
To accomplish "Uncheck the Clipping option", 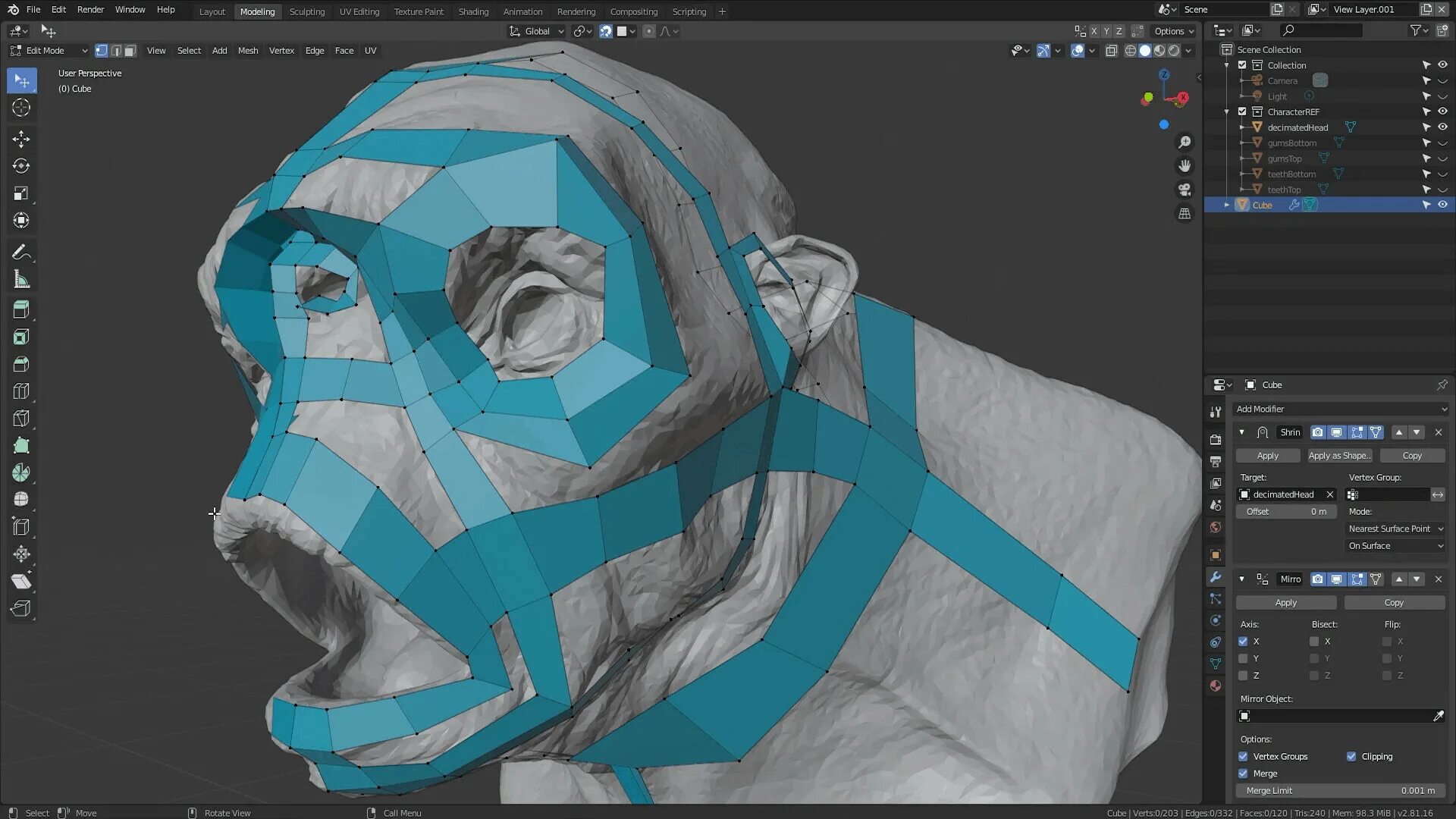I will tap(1351, 756).
